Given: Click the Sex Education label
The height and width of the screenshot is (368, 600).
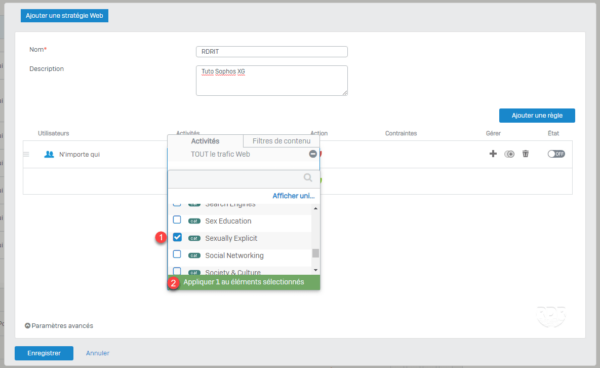Looking at the screenshot, I should click(228, 221).
